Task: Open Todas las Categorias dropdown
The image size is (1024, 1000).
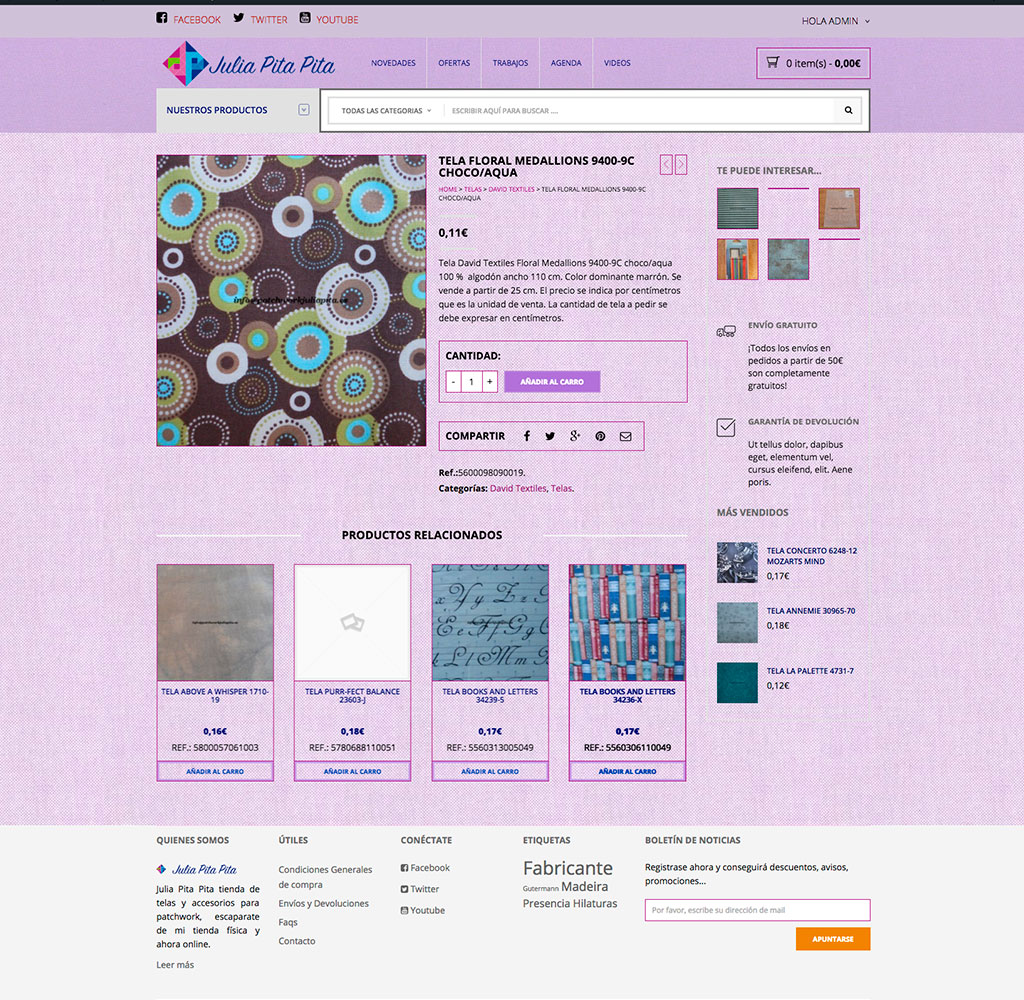Action: (386, 111)
